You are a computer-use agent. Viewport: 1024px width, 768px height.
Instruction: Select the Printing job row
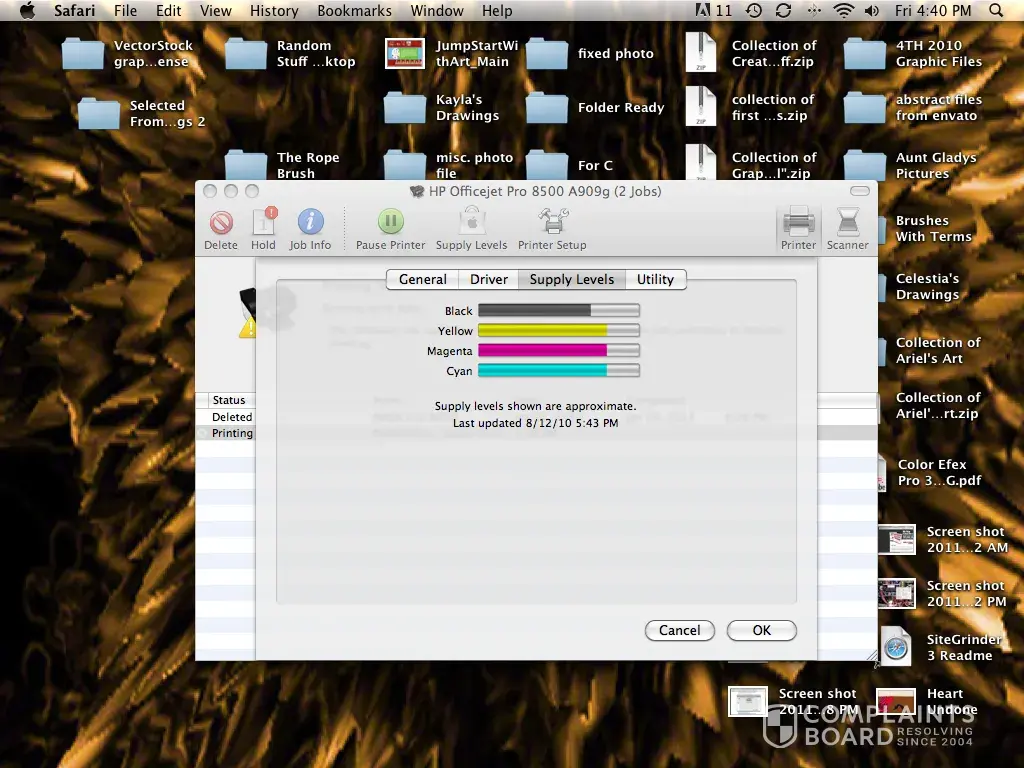tap(232, 434)
